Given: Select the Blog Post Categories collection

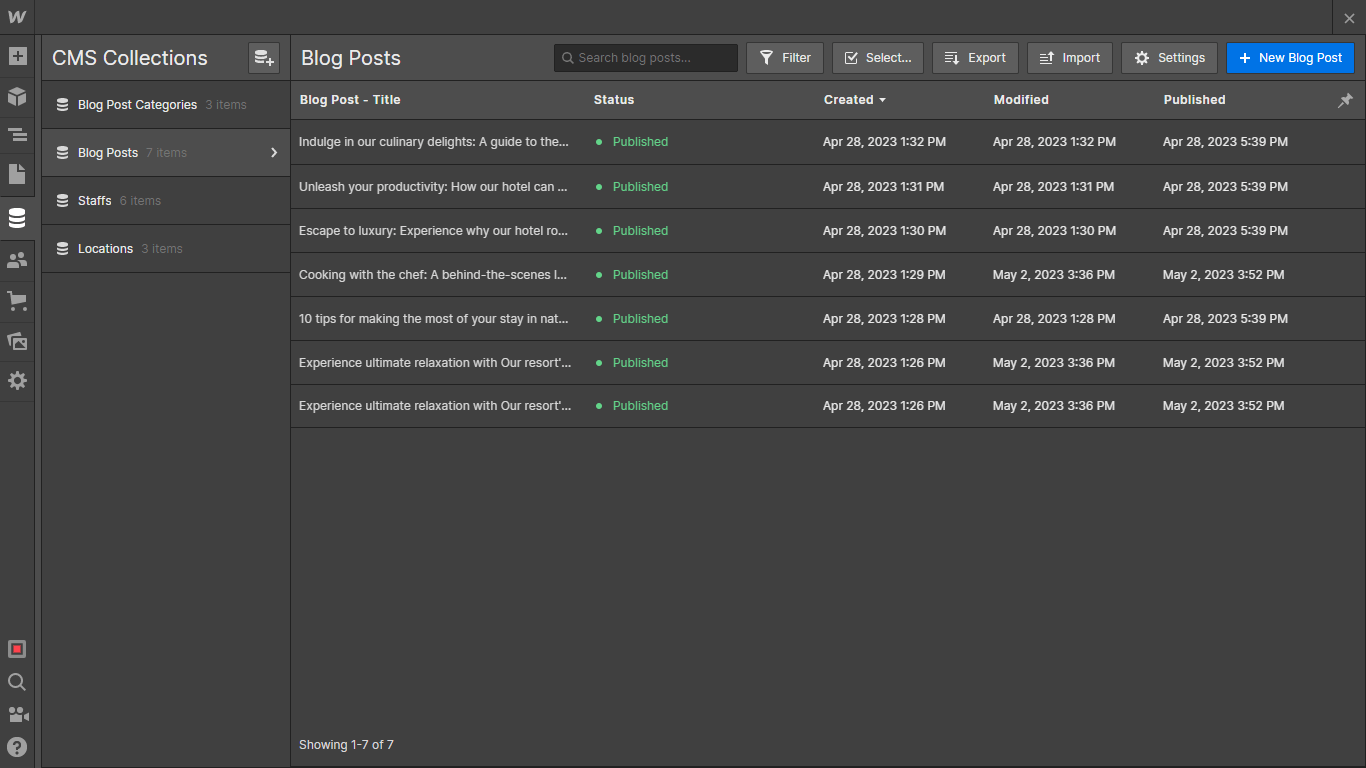Looking at the screenshot, I should point(137,105).
